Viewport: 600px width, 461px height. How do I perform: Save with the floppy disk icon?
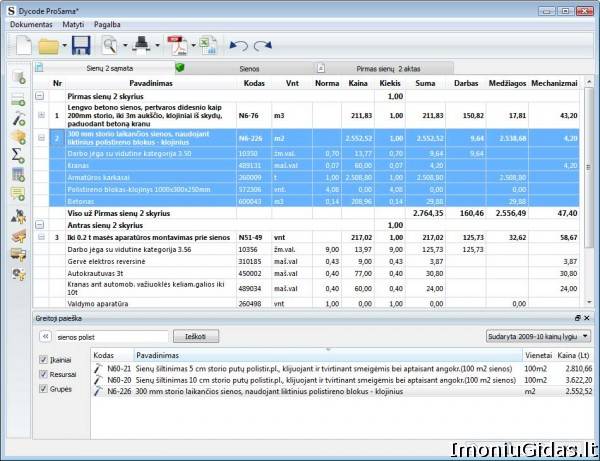[81, 45]
